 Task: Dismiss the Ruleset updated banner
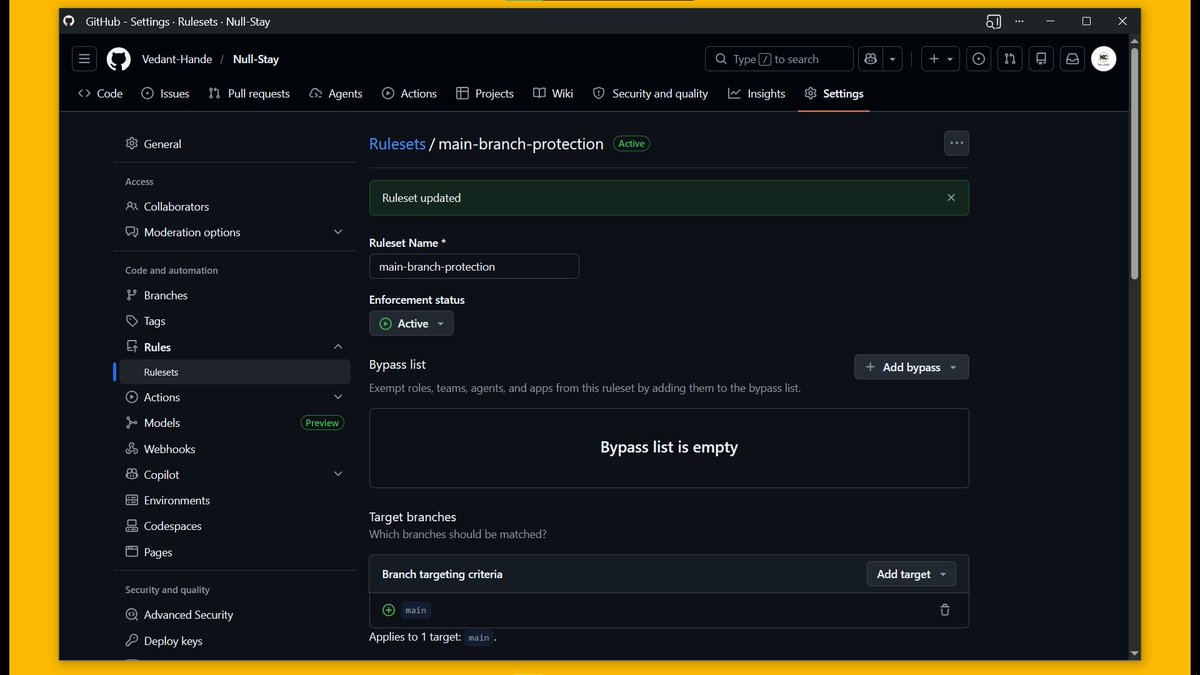pos(951,198)
